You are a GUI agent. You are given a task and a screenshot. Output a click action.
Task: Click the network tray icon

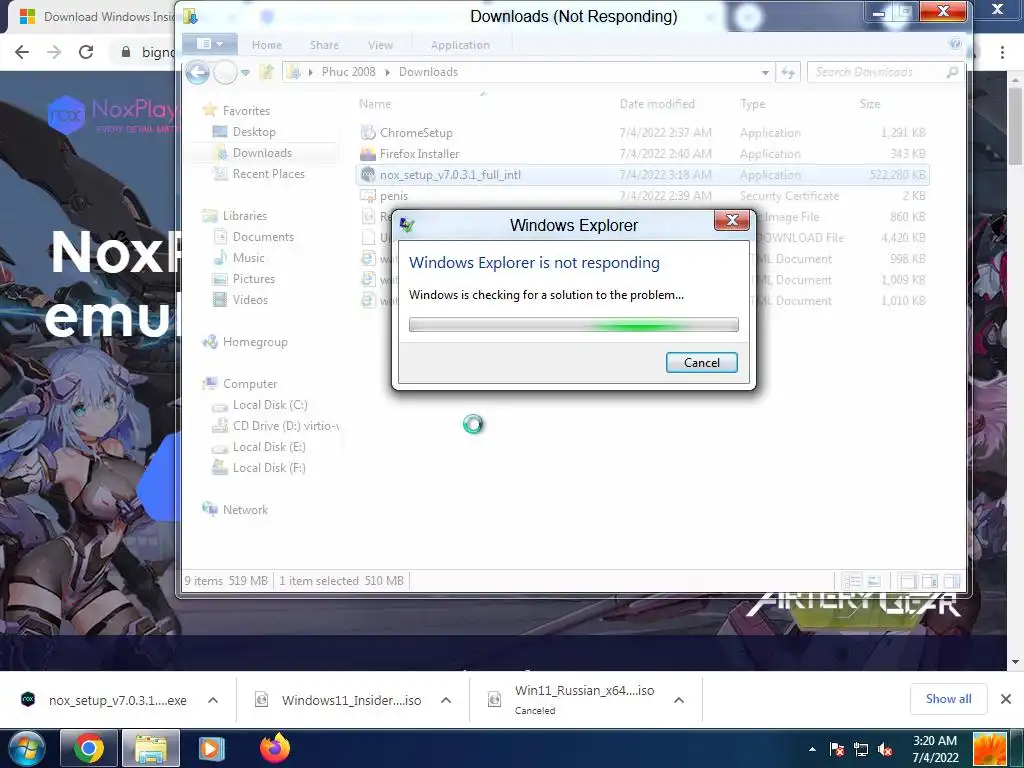(x=861, y=749)
